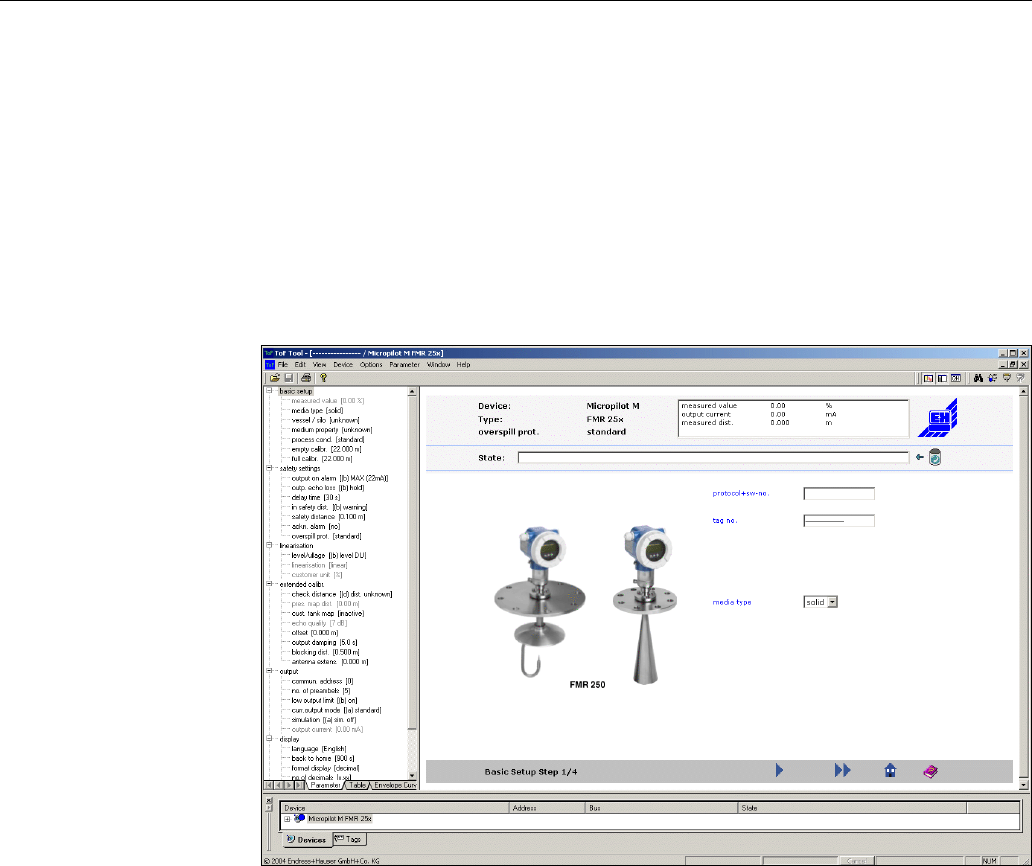Click the protocol+sw-no. input field

pos(839,494)
